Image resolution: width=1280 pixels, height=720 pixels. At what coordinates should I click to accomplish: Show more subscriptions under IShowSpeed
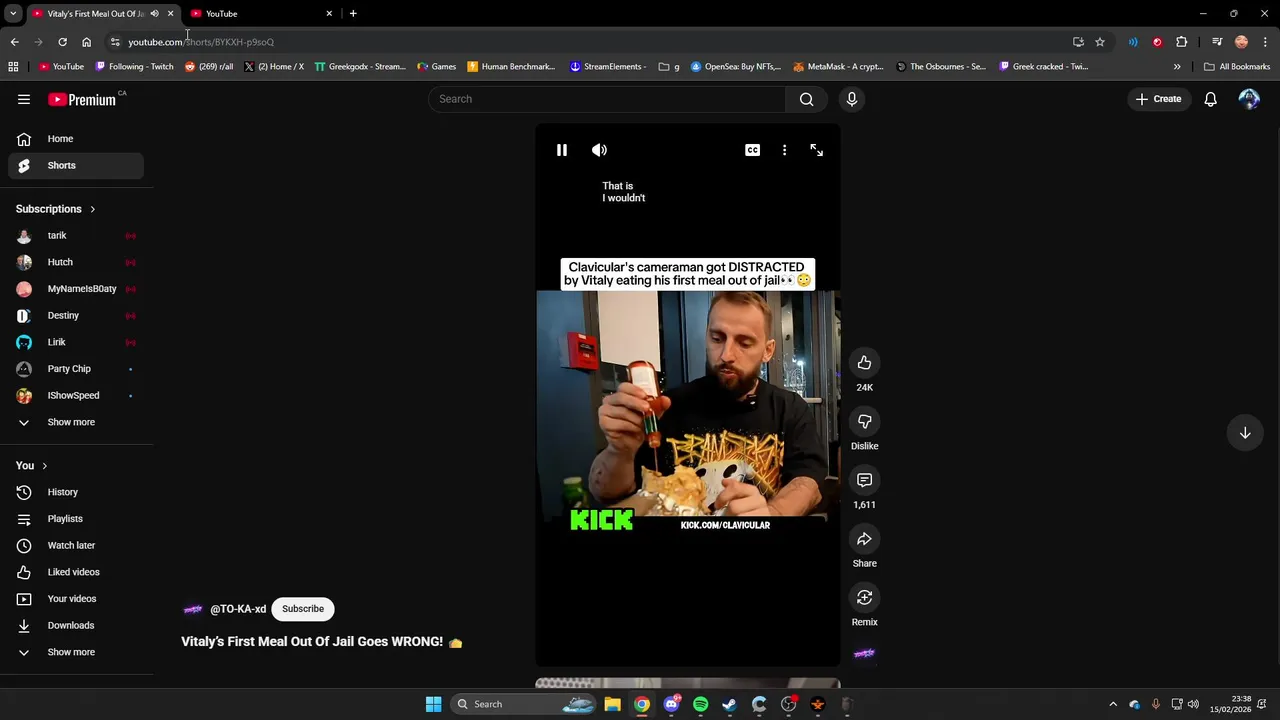coord(76,422)
